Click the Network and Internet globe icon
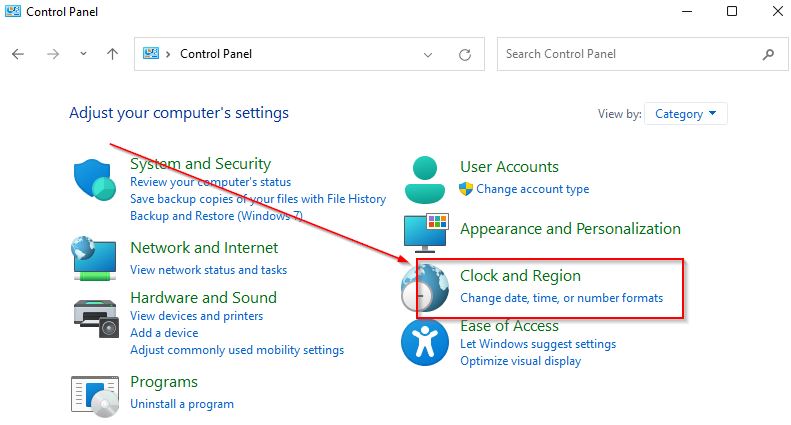Viewport: 791px width, 425px height. click(x=94, y=258)
